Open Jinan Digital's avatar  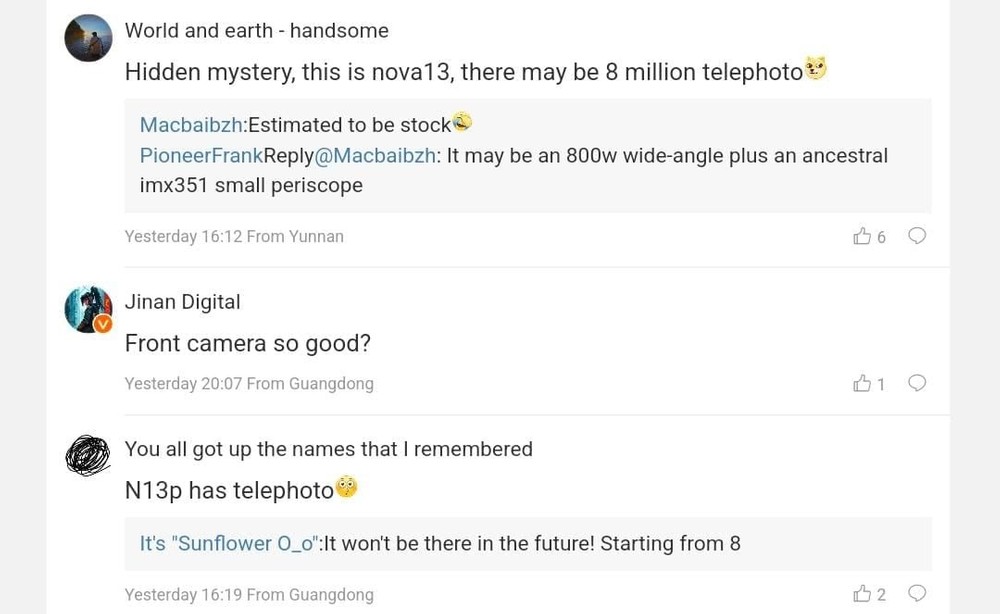(x=88, y=308)
